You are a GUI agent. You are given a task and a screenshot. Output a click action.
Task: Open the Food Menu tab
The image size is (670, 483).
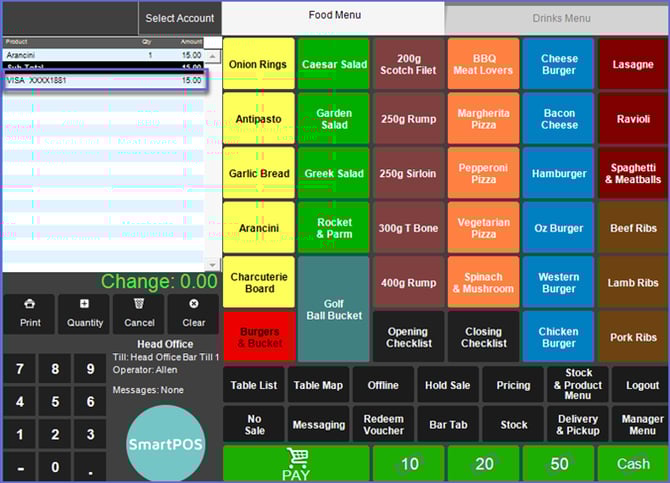tap(333, 16)
